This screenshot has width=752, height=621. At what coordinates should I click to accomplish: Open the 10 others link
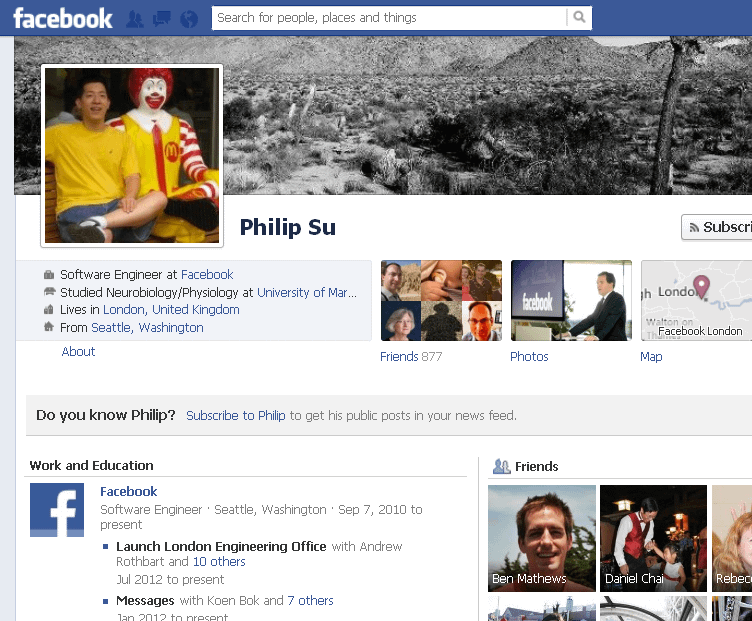pyautogui.click(x=219, y=562)
